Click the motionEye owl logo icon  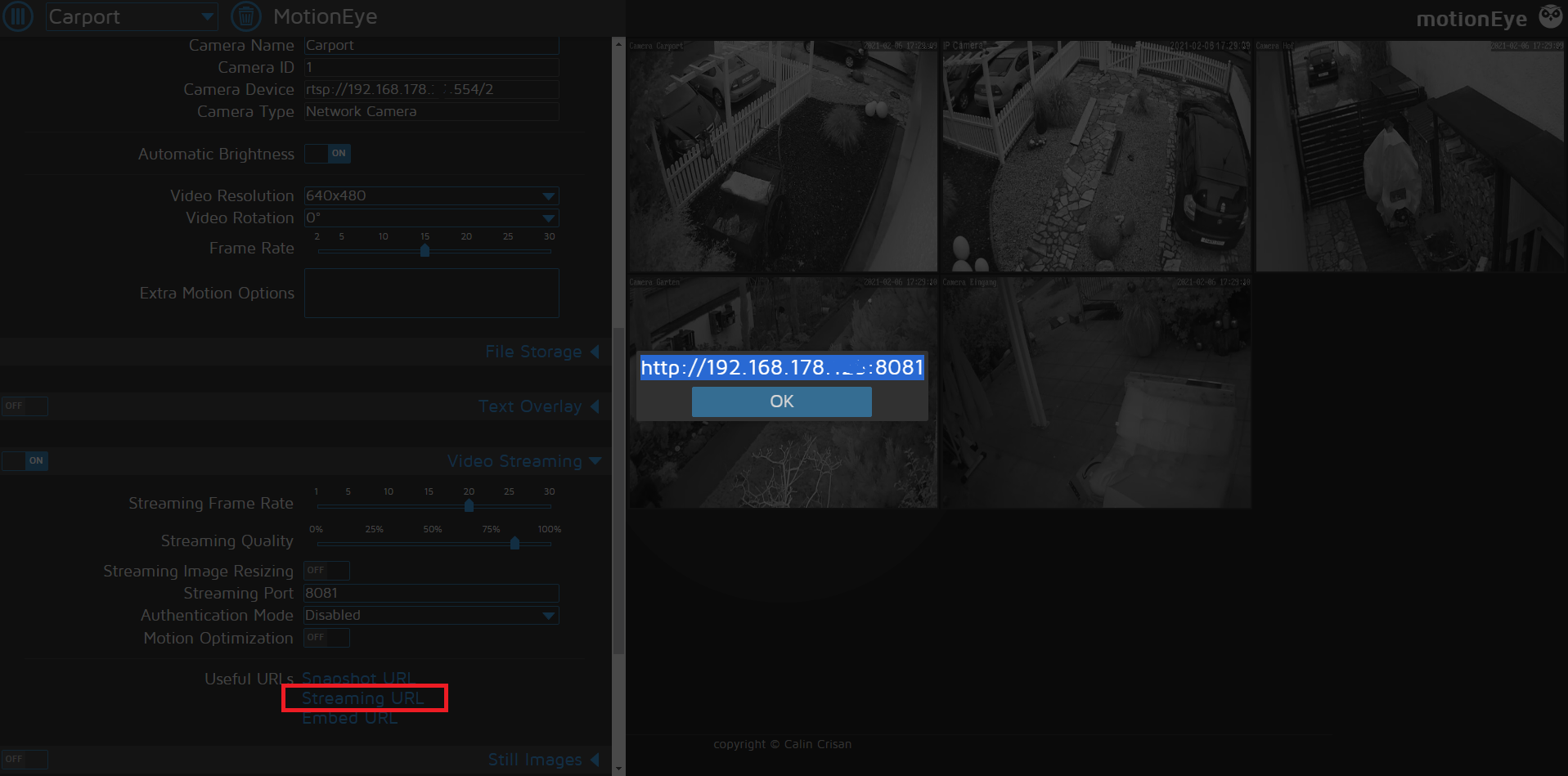click(x=1551, y=17)
